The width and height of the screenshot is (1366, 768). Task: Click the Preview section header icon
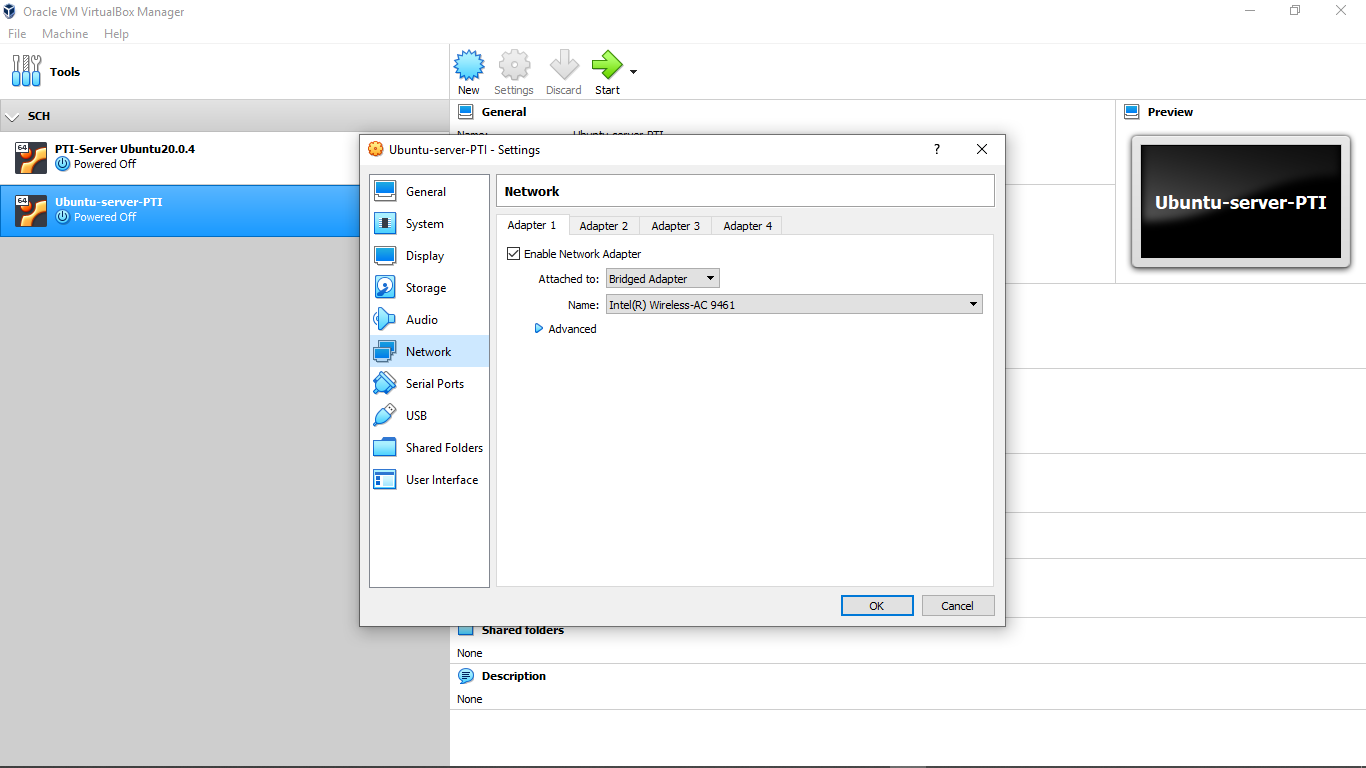(x=1132, y=112)
